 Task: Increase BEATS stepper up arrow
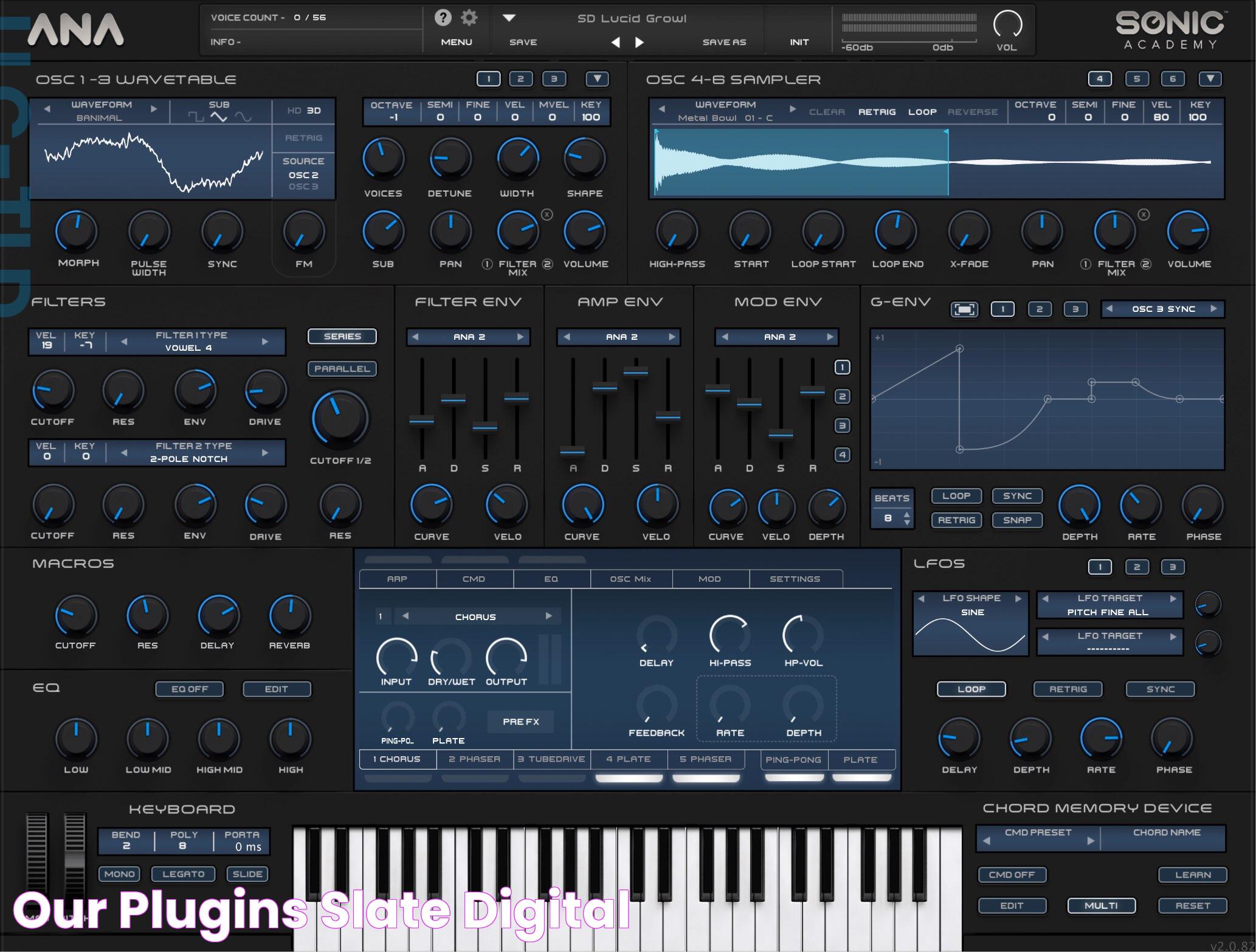(x=907, y=514)
